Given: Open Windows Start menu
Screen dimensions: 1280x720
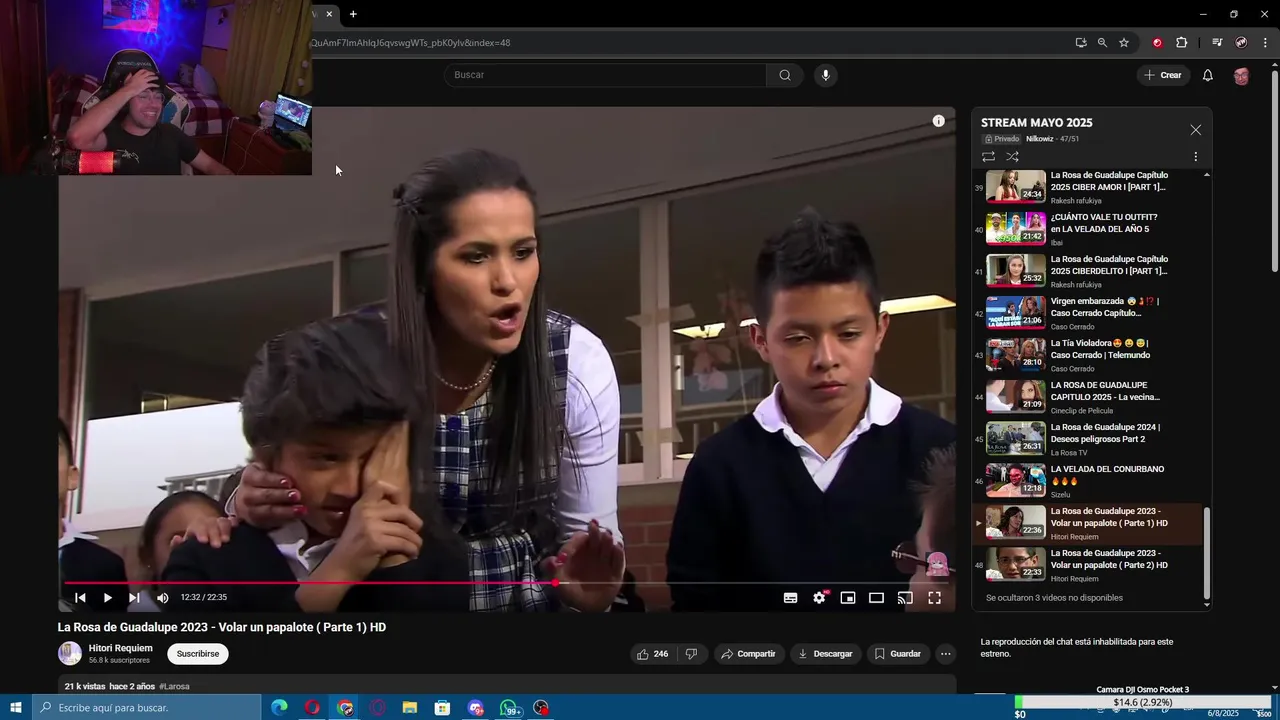Looking at the screenshot, I should [16, 708].
